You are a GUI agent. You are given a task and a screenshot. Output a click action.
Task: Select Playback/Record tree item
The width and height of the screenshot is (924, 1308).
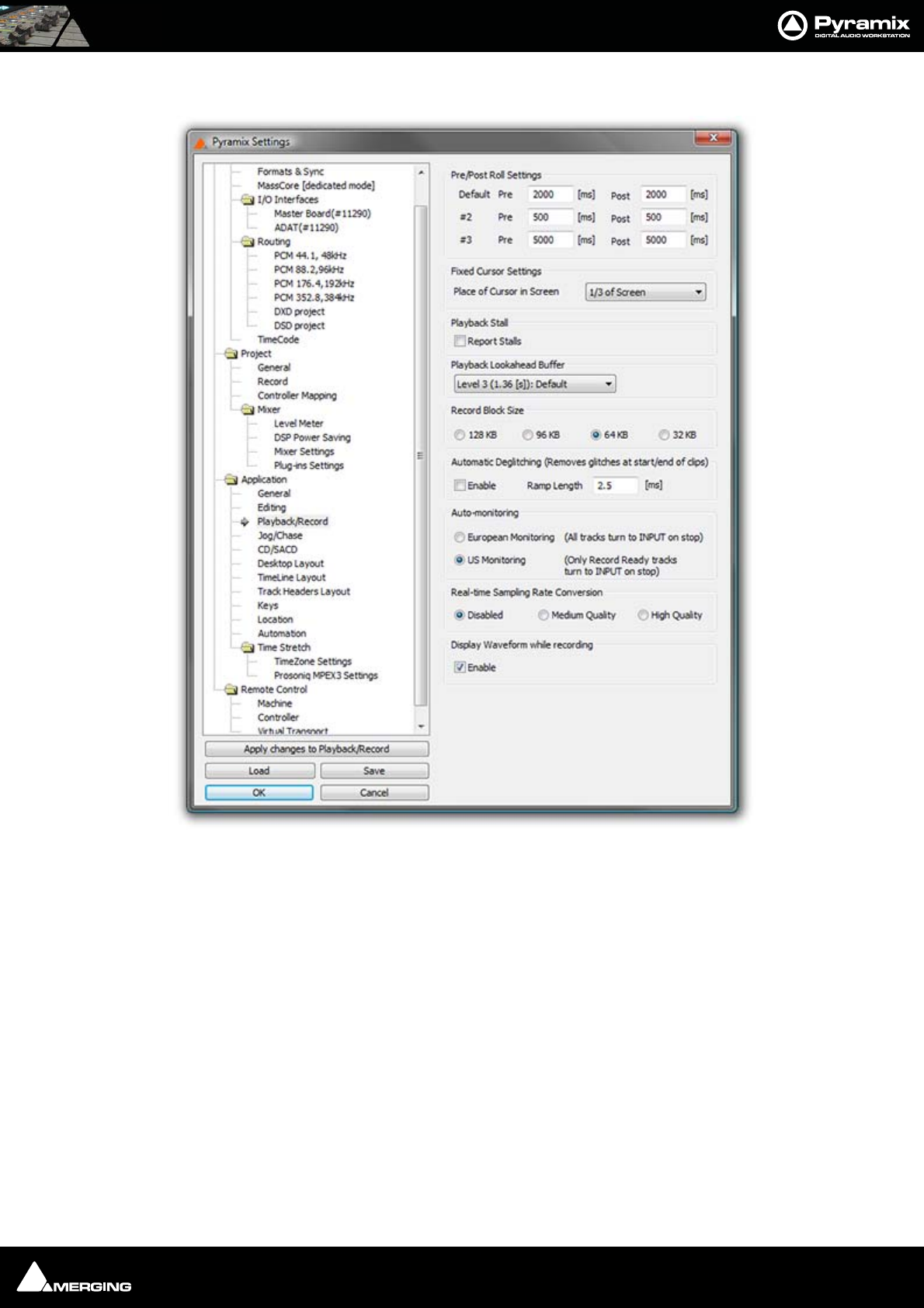[293, 521]
